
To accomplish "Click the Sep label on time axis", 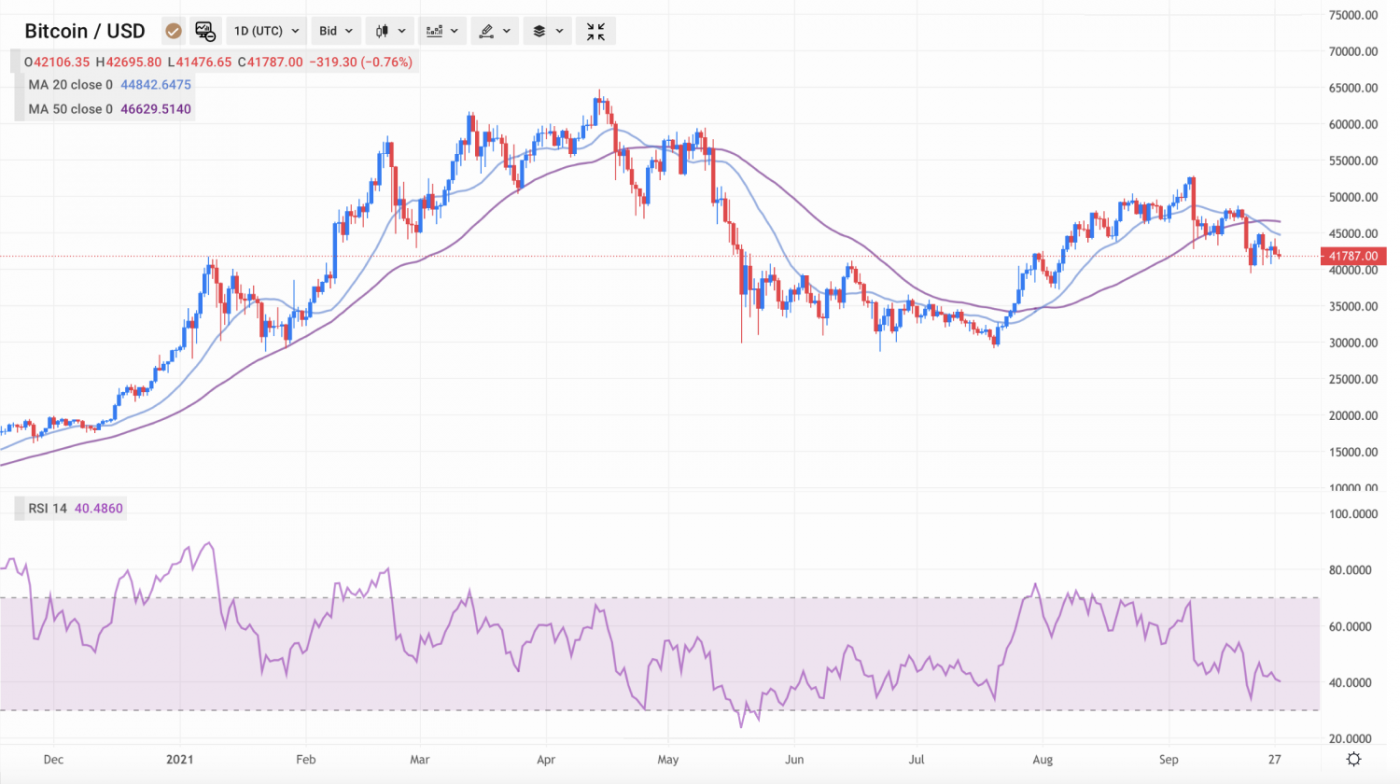I will coord(1171,759).
